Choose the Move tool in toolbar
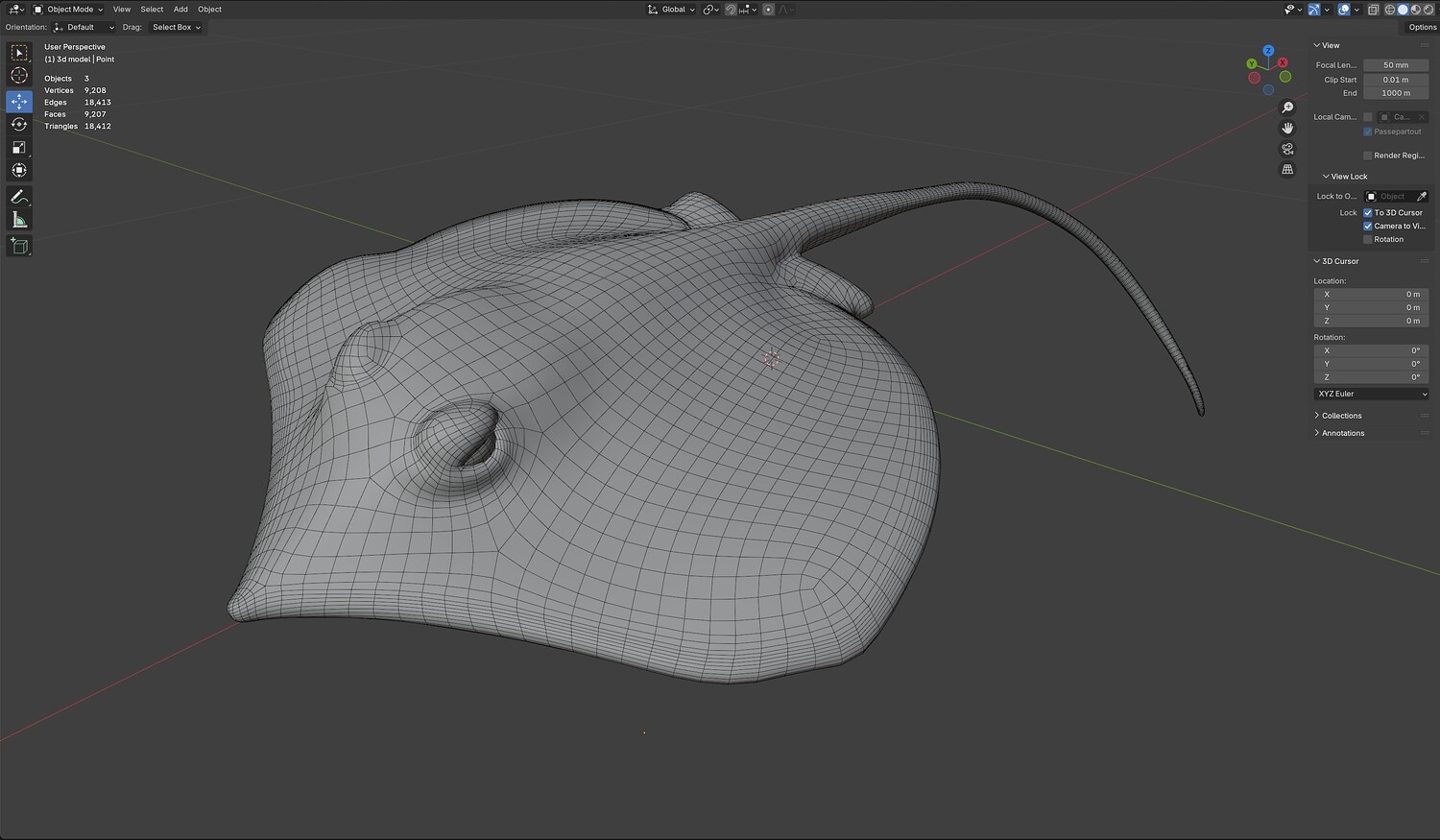Image resolution: width=1440 pixels, height=840 pixels. (19, 101)
